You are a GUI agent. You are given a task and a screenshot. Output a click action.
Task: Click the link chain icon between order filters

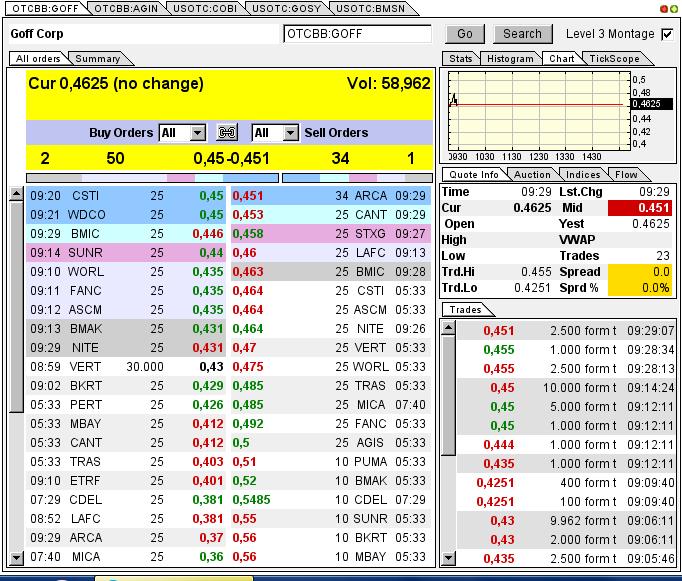(x=227, y=132)
